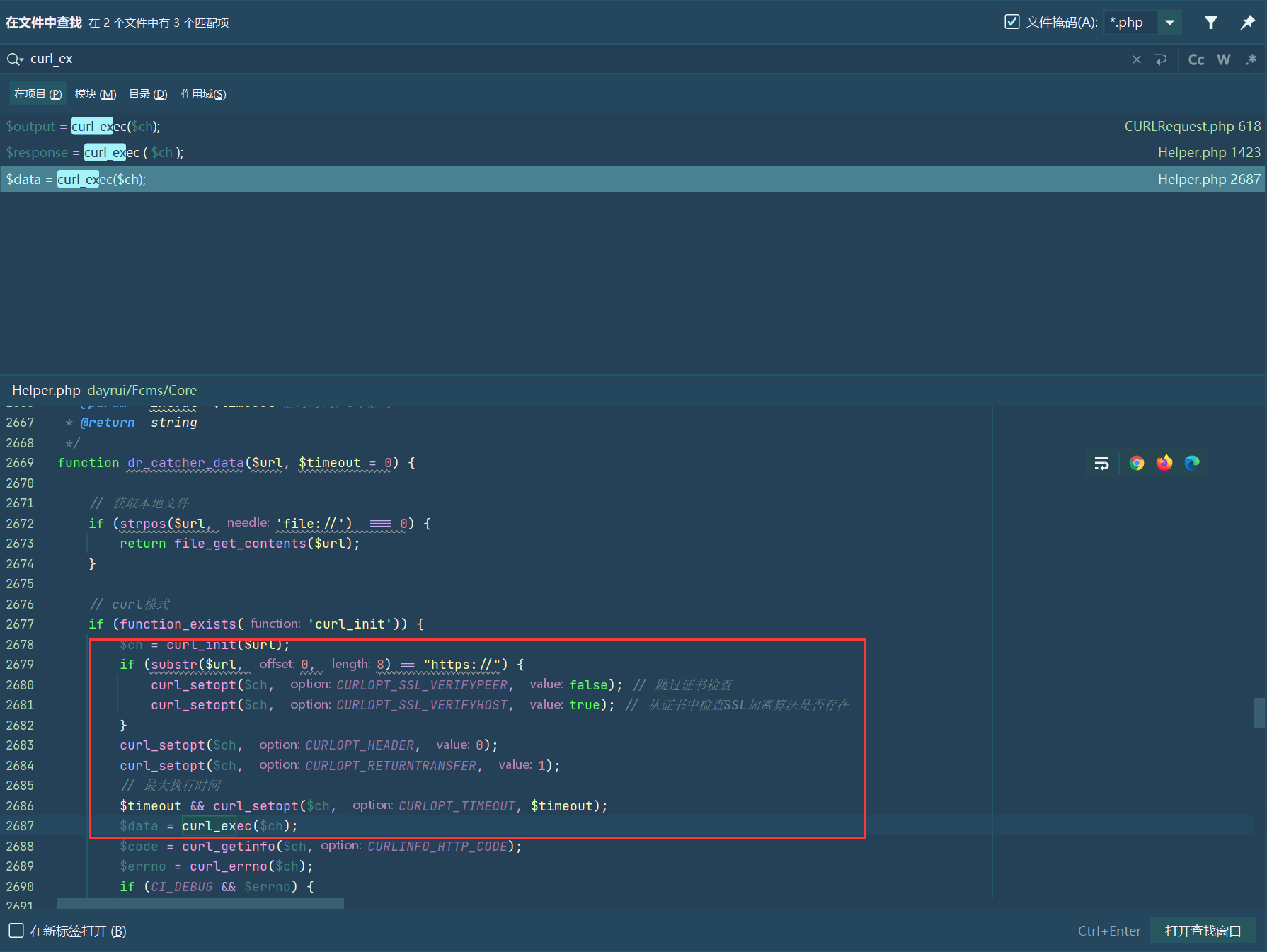Viewport: 1267px width, 952px height.
Task: Open the *.php file mask dropdown
Action: (x=1170, y=23)
